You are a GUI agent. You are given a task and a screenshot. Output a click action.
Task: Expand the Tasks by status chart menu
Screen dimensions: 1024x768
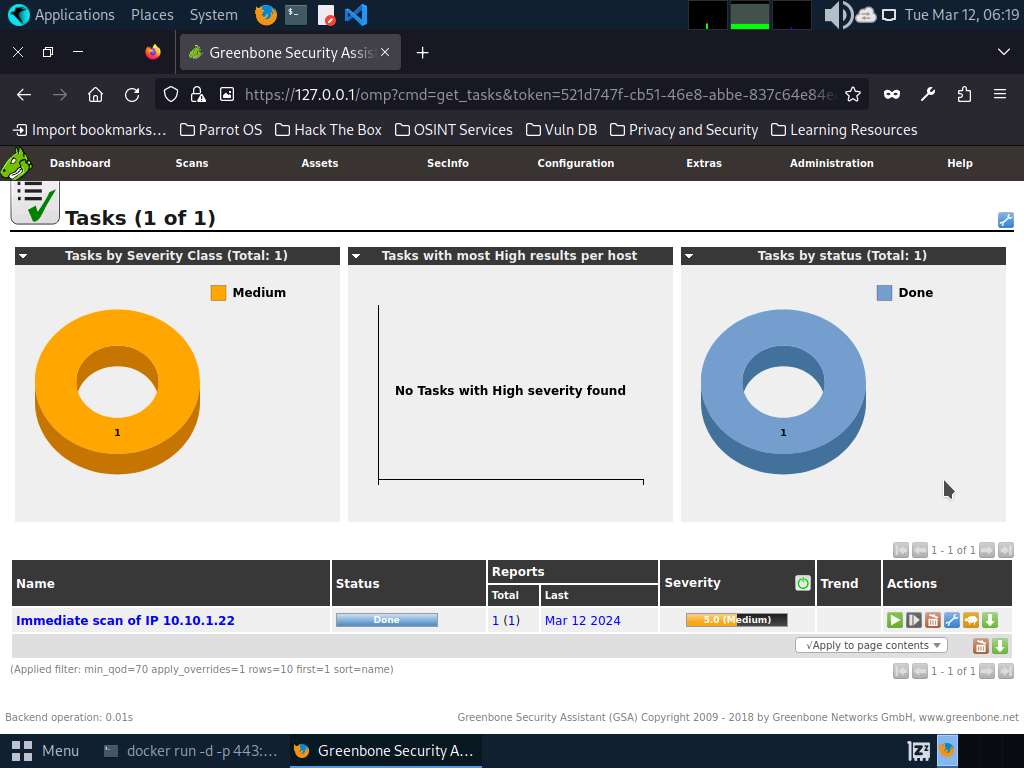[x=689, y=256]
